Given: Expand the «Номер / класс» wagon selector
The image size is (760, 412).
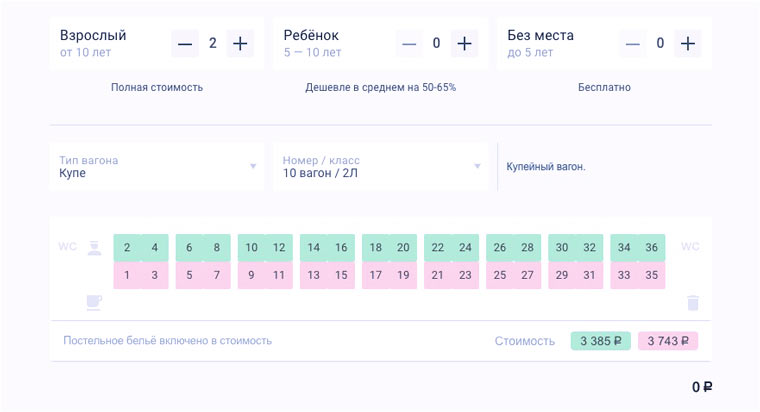Looking at the screenshot, I should 381,166.
